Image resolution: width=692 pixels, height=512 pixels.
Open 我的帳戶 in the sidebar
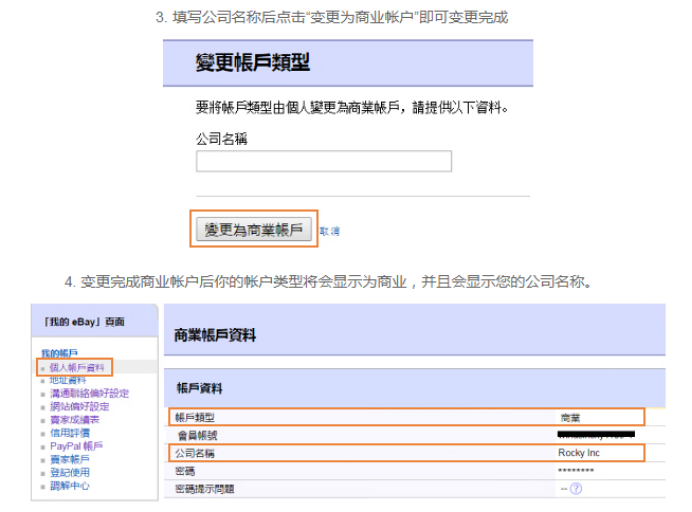57,354
